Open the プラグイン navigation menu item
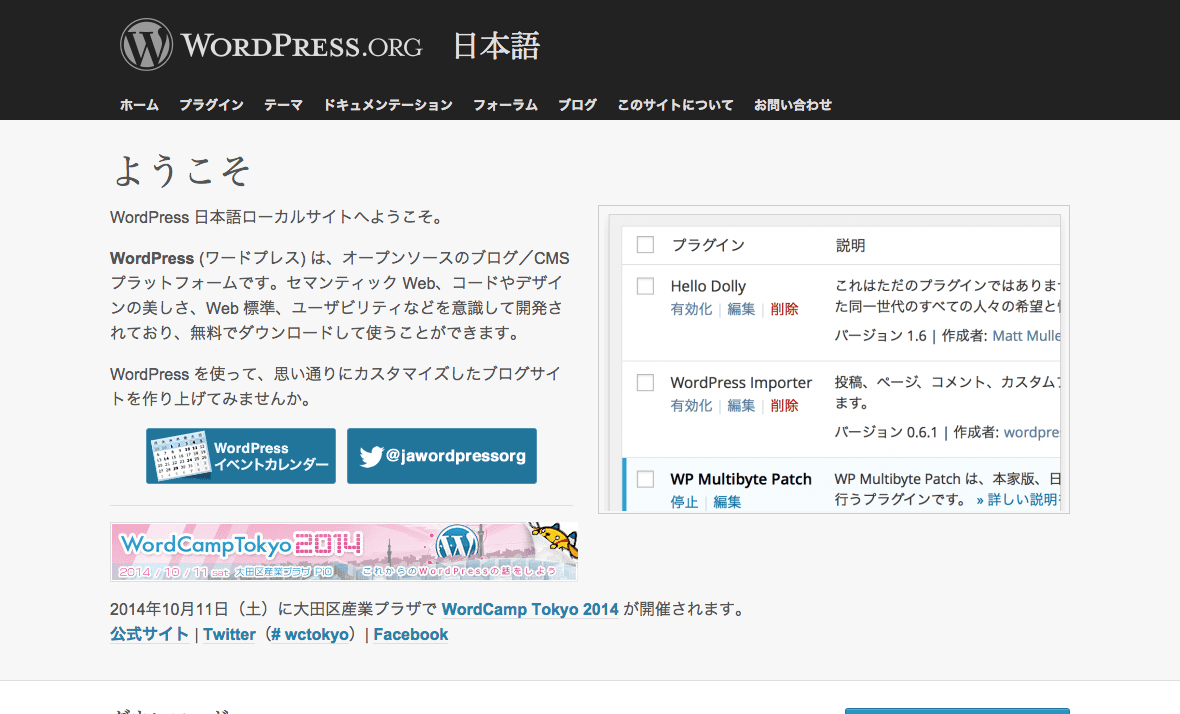 (211, 105)
